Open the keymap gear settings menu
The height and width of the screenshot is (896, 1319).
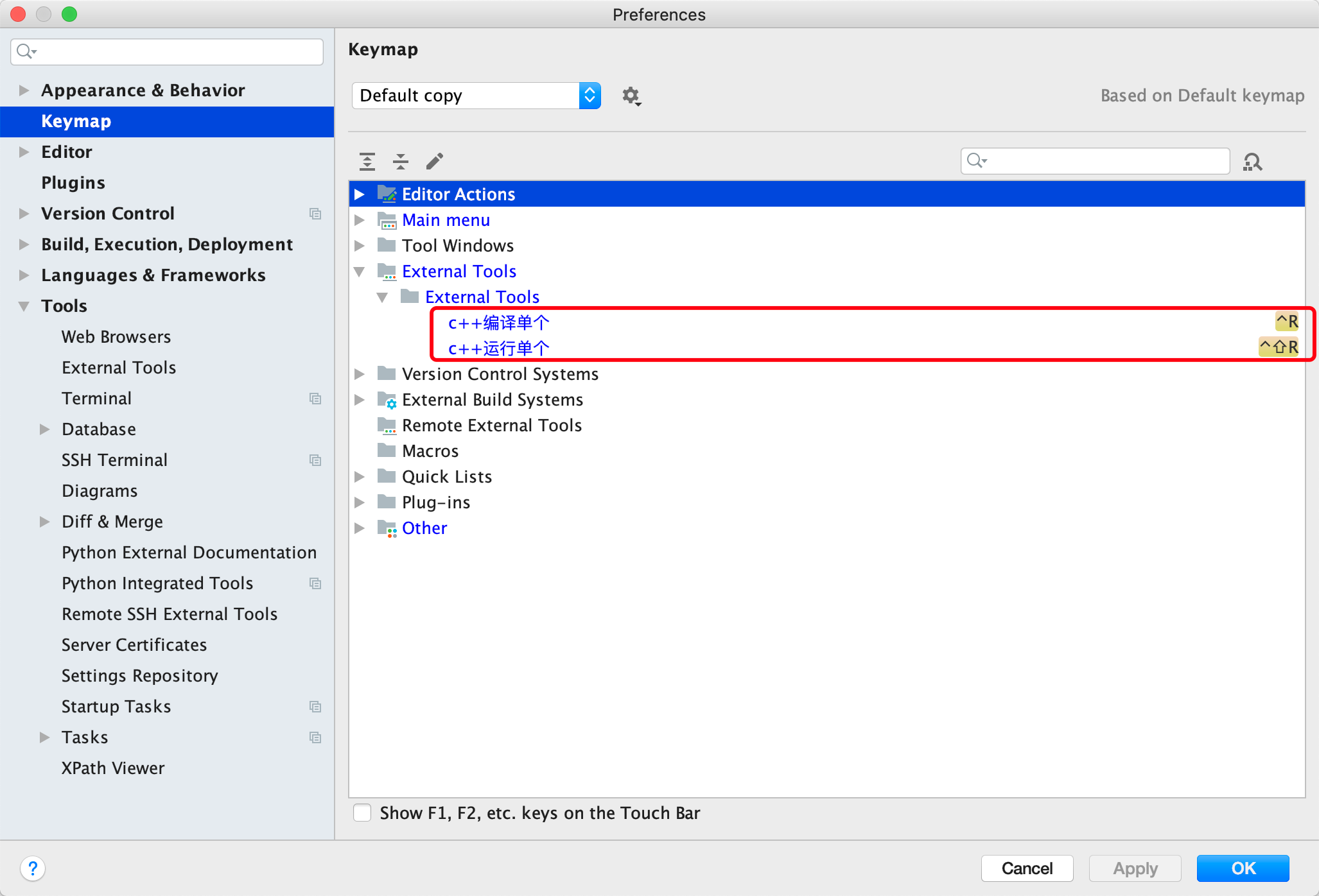(x=631, y=96)
